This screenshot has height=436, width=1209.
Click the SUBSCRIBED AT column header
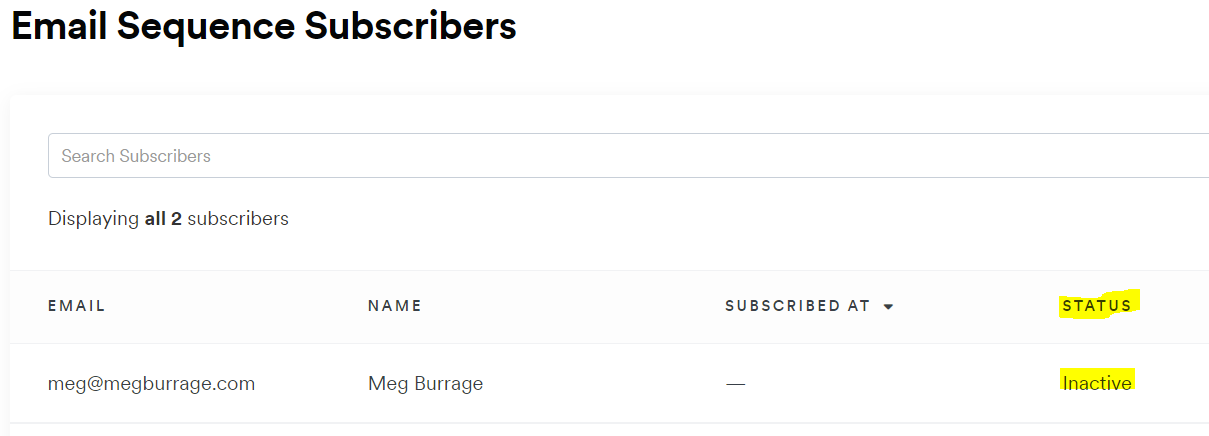coord(798,306)
